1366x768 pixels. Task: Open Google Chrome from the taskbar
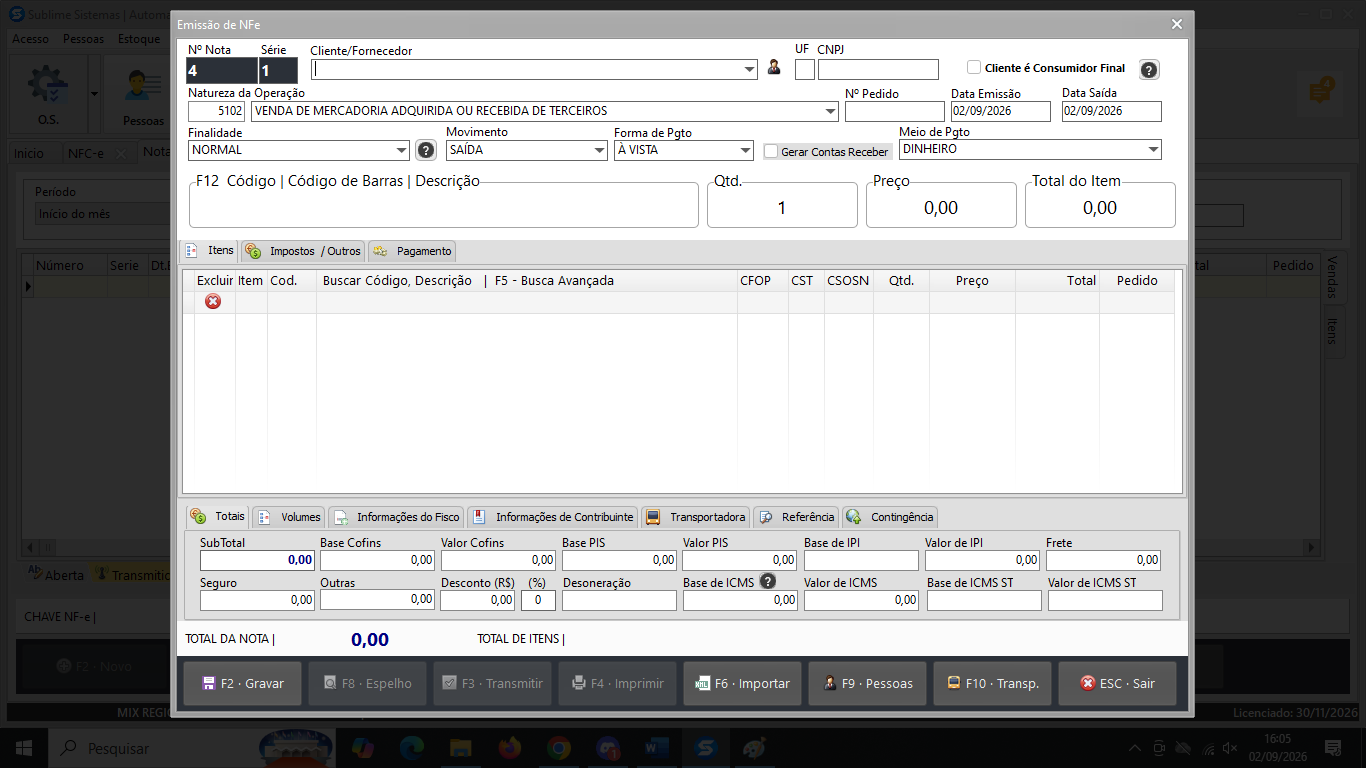[559, 747]
